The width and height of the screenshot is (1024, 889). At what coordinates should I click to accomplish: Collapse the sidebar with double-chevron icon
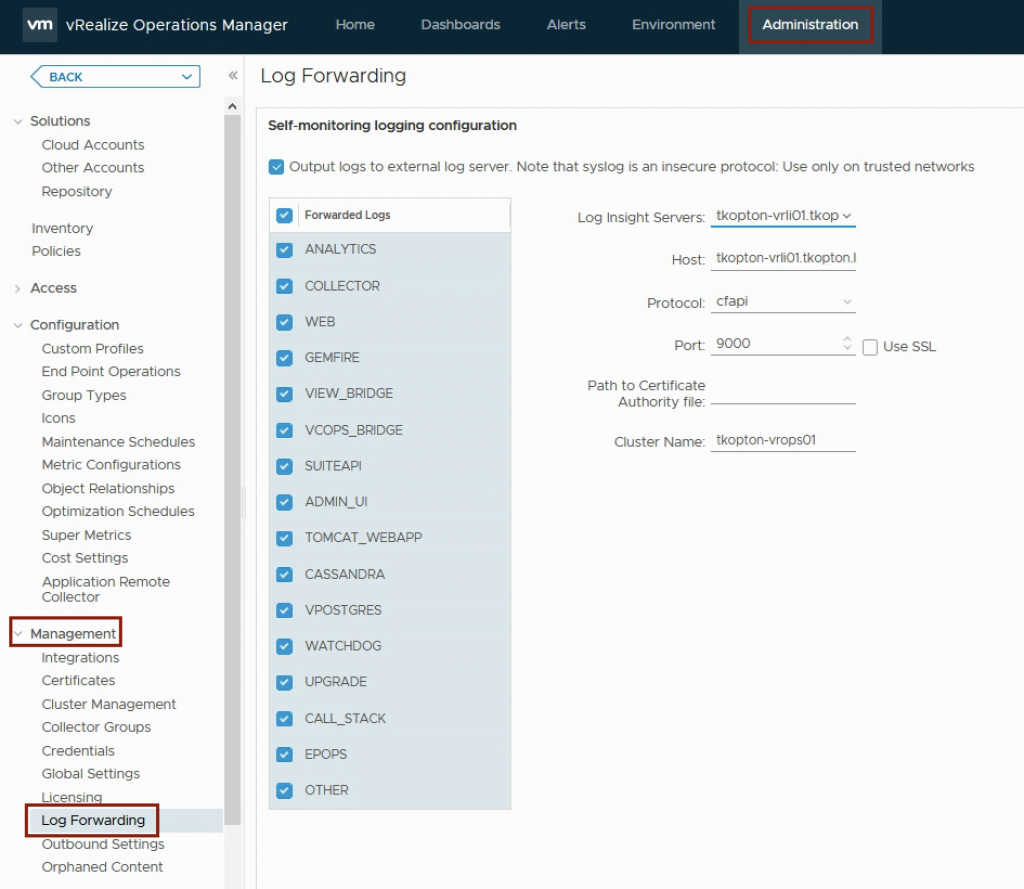coord(232,76)
